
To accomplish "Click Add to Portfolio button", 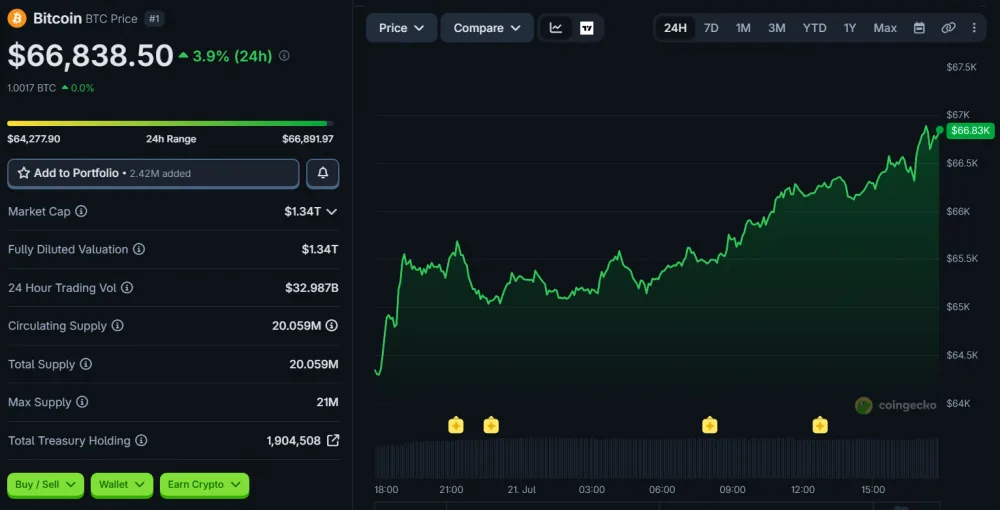I will pyautogui.click(x=153, y=173).
